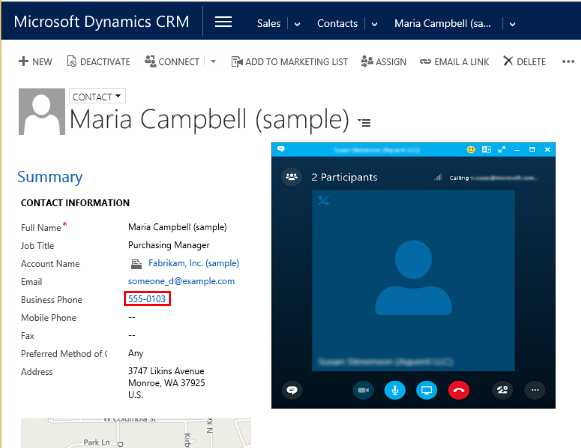
Task: Open more commands ellipsis in command bar
Action: click(568, 62)
